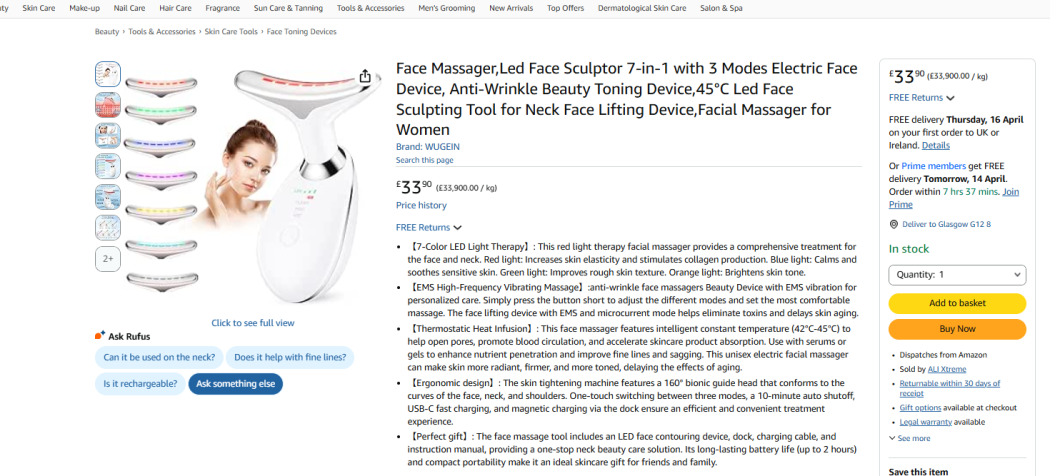Open the Price history link
The width and height of the screenshot is (1050, 476).
click(x=421, y=205)
